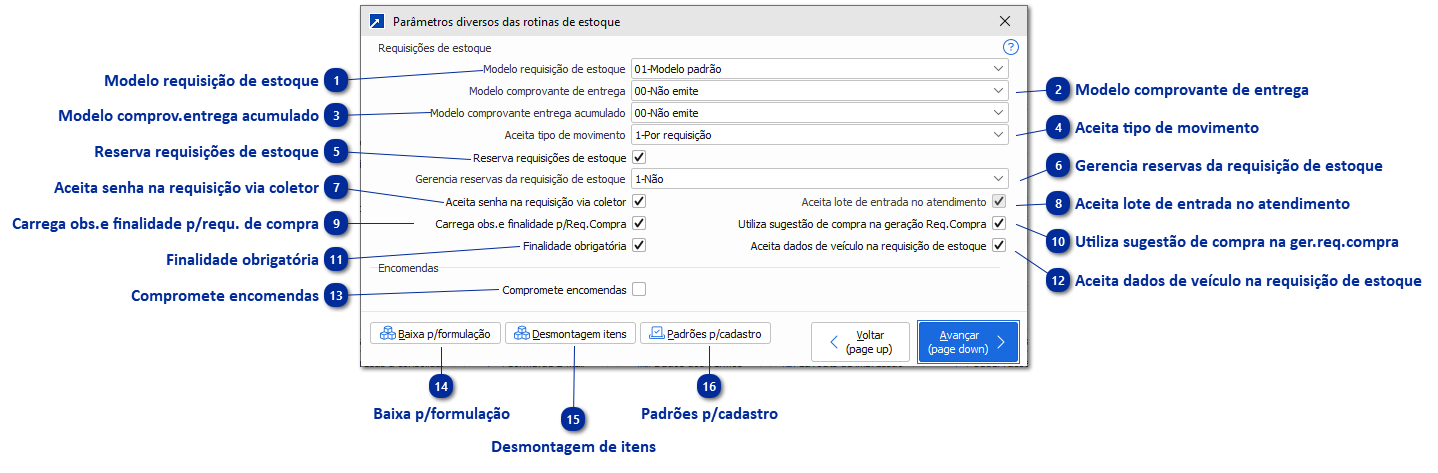
Task: Enable the Compromete encomendas checkbox
Action: (639, 290)
